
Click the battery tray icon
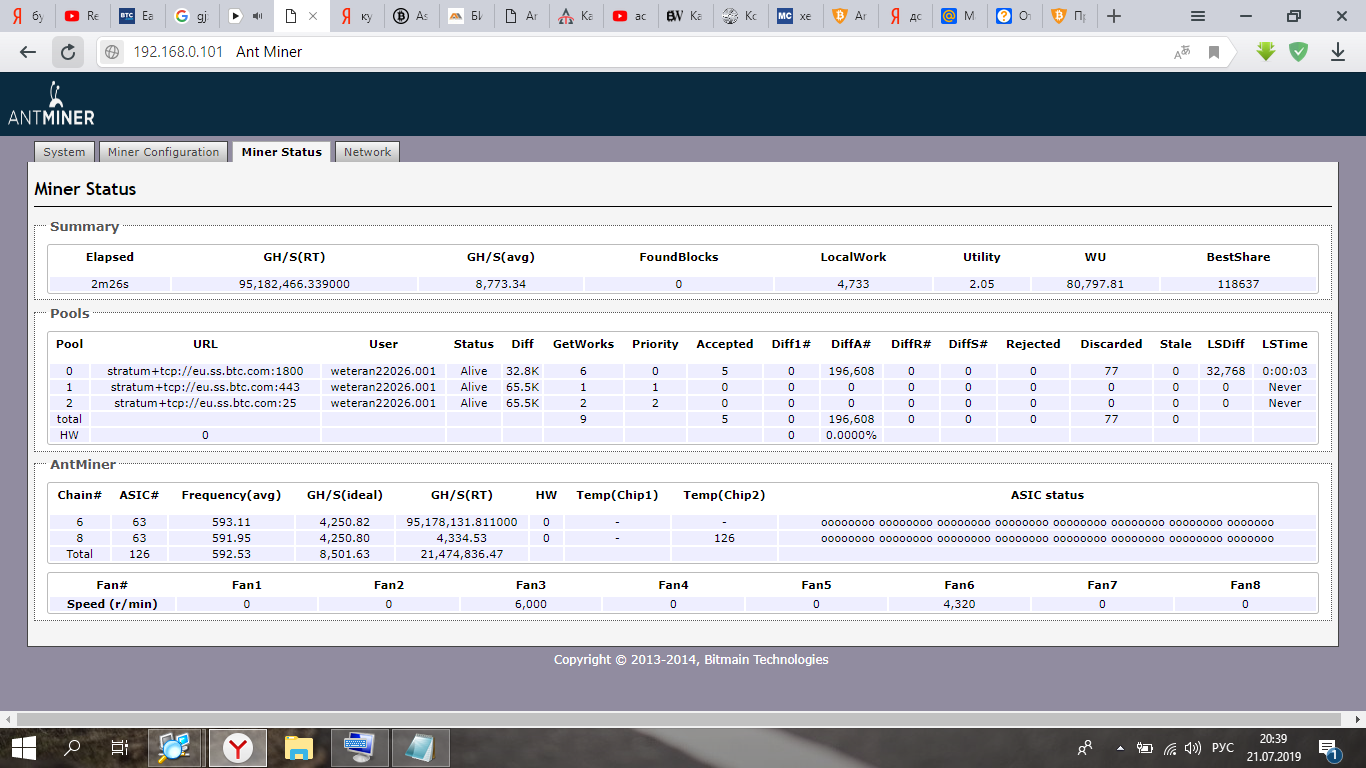coord(1145,748)
